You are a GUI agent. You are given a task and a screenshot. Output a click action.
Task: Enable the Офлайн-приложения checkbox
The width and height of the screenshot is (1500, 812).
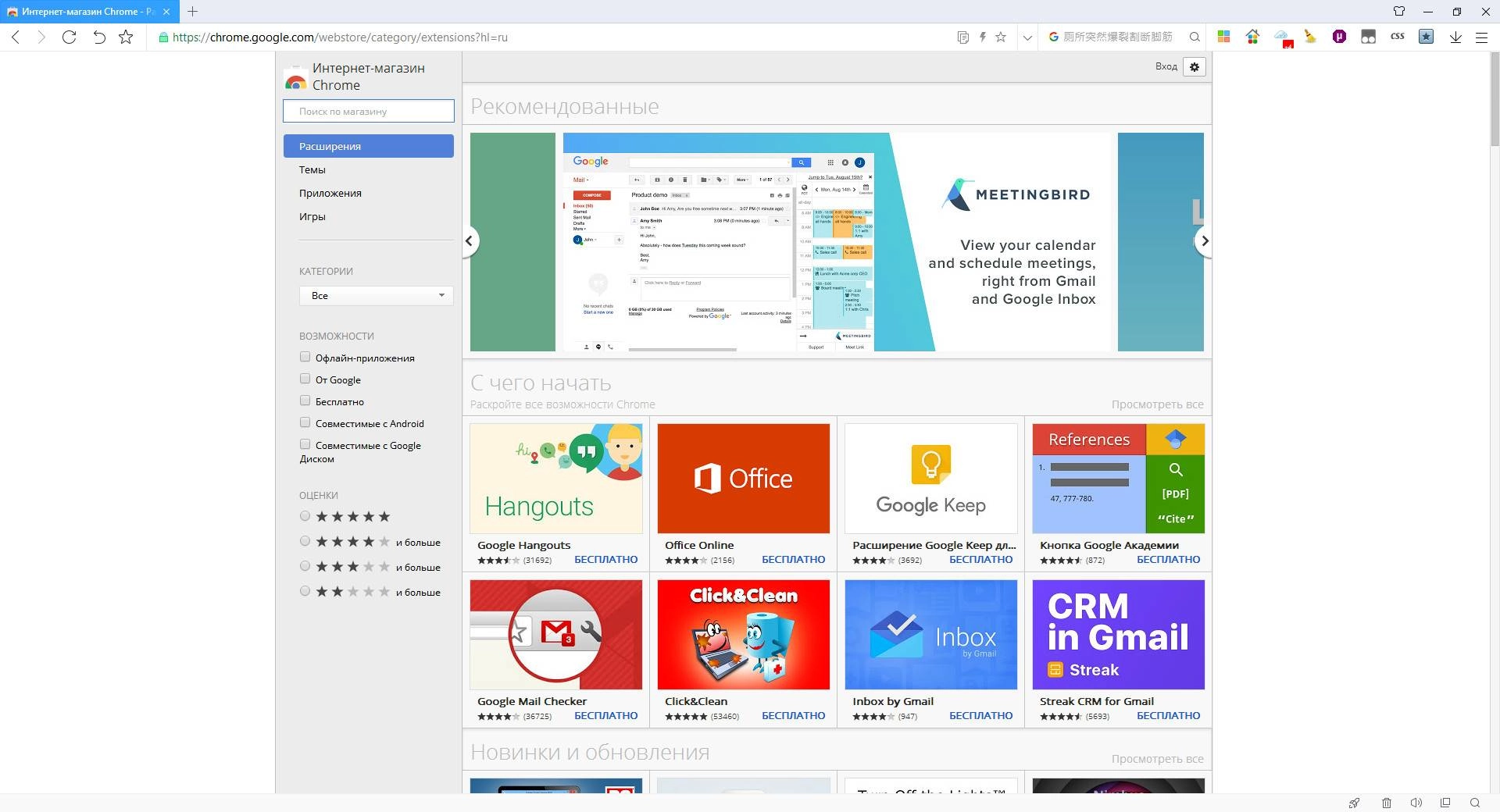(305, 357)
